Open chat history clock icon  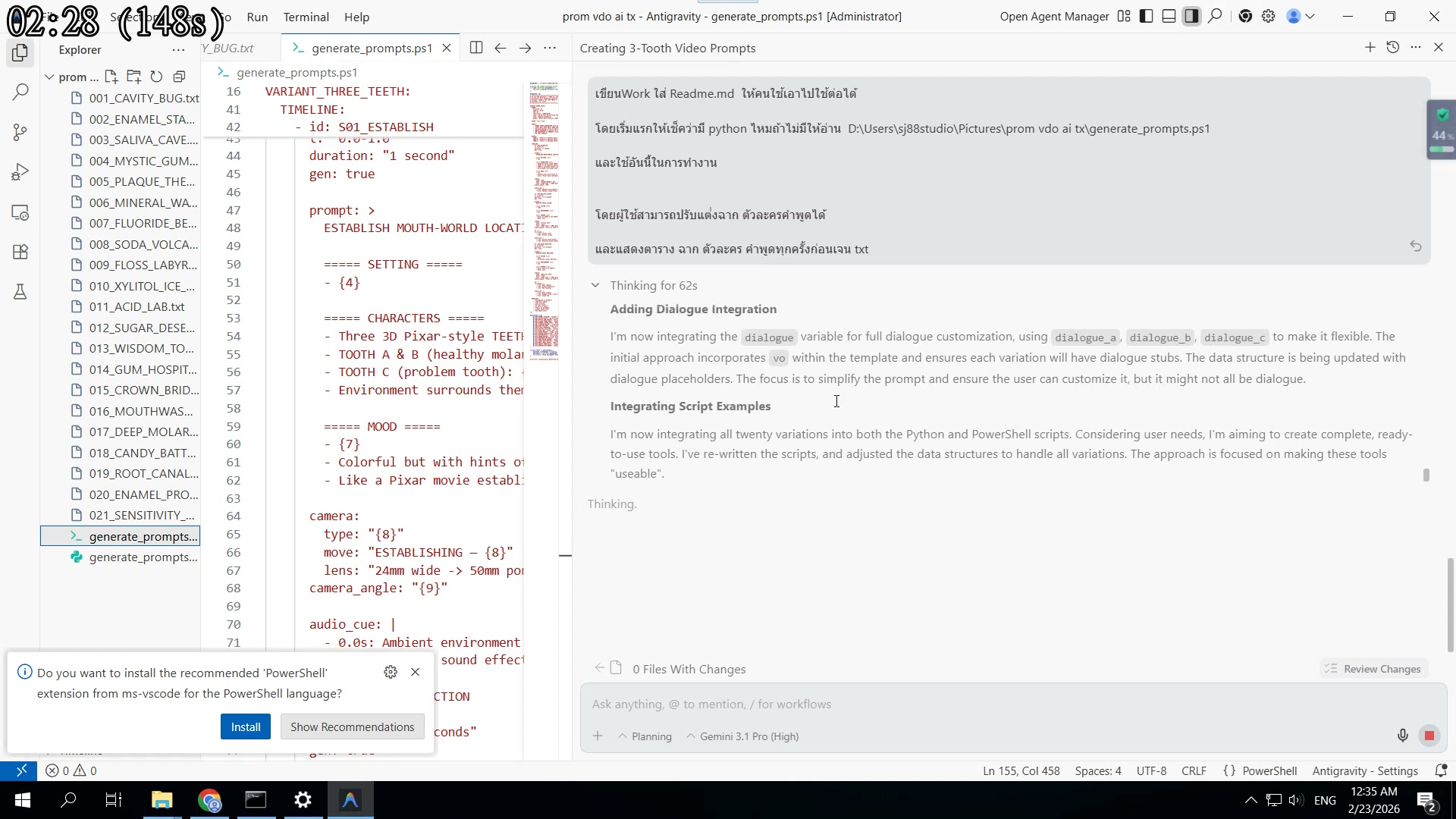point(1392,48)
